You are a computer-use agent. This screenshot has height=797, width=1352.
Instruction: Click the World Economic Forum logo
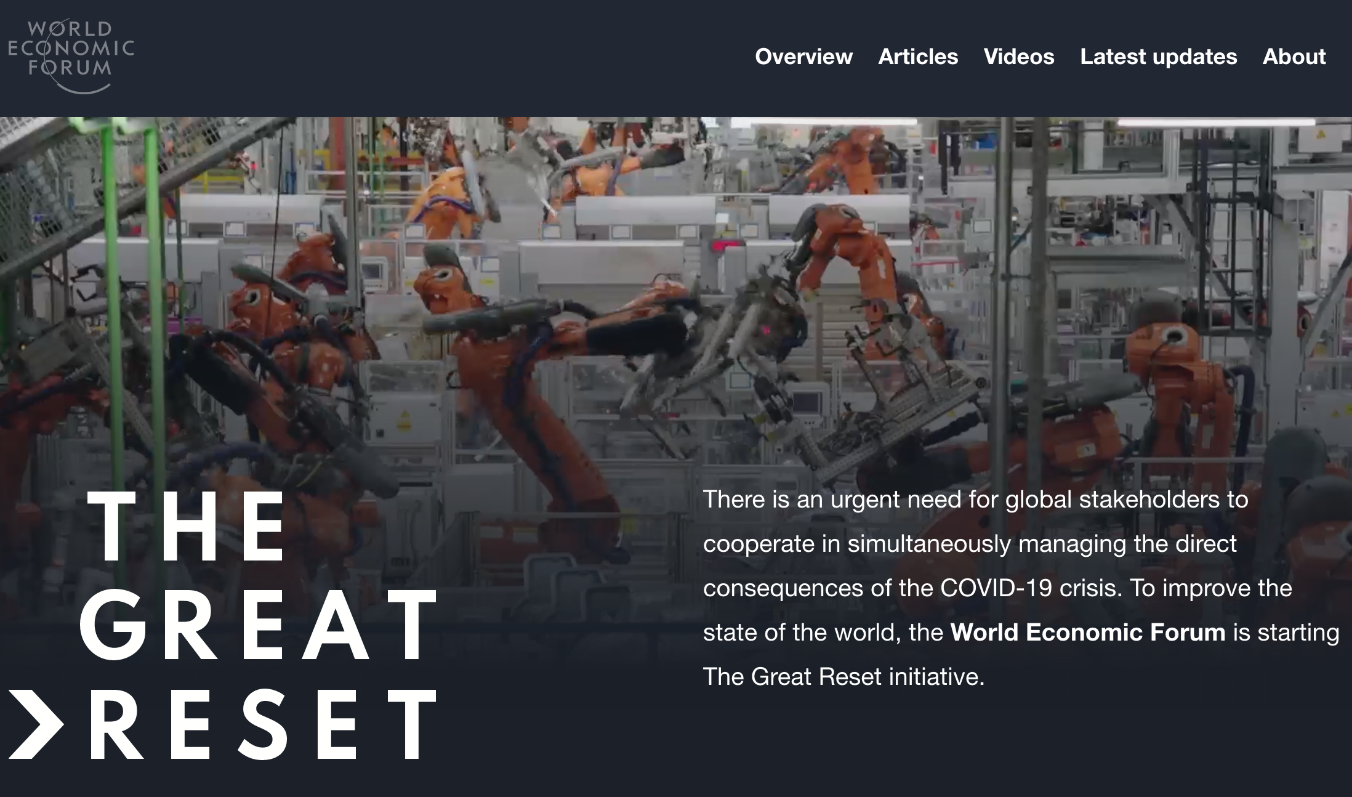(x=71, y=56)
